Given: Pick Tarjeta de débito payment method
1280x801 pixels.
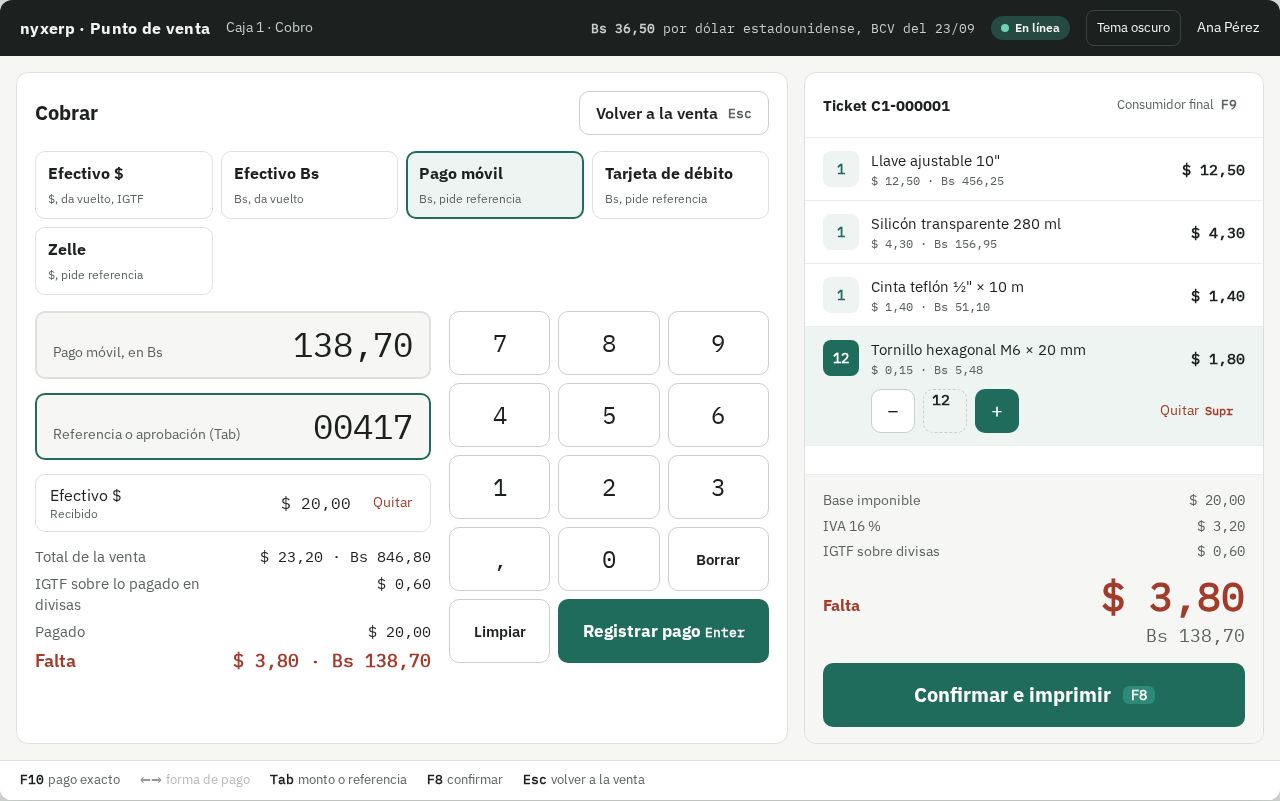Looking at the screenshot, I should (x=681, y=185).
